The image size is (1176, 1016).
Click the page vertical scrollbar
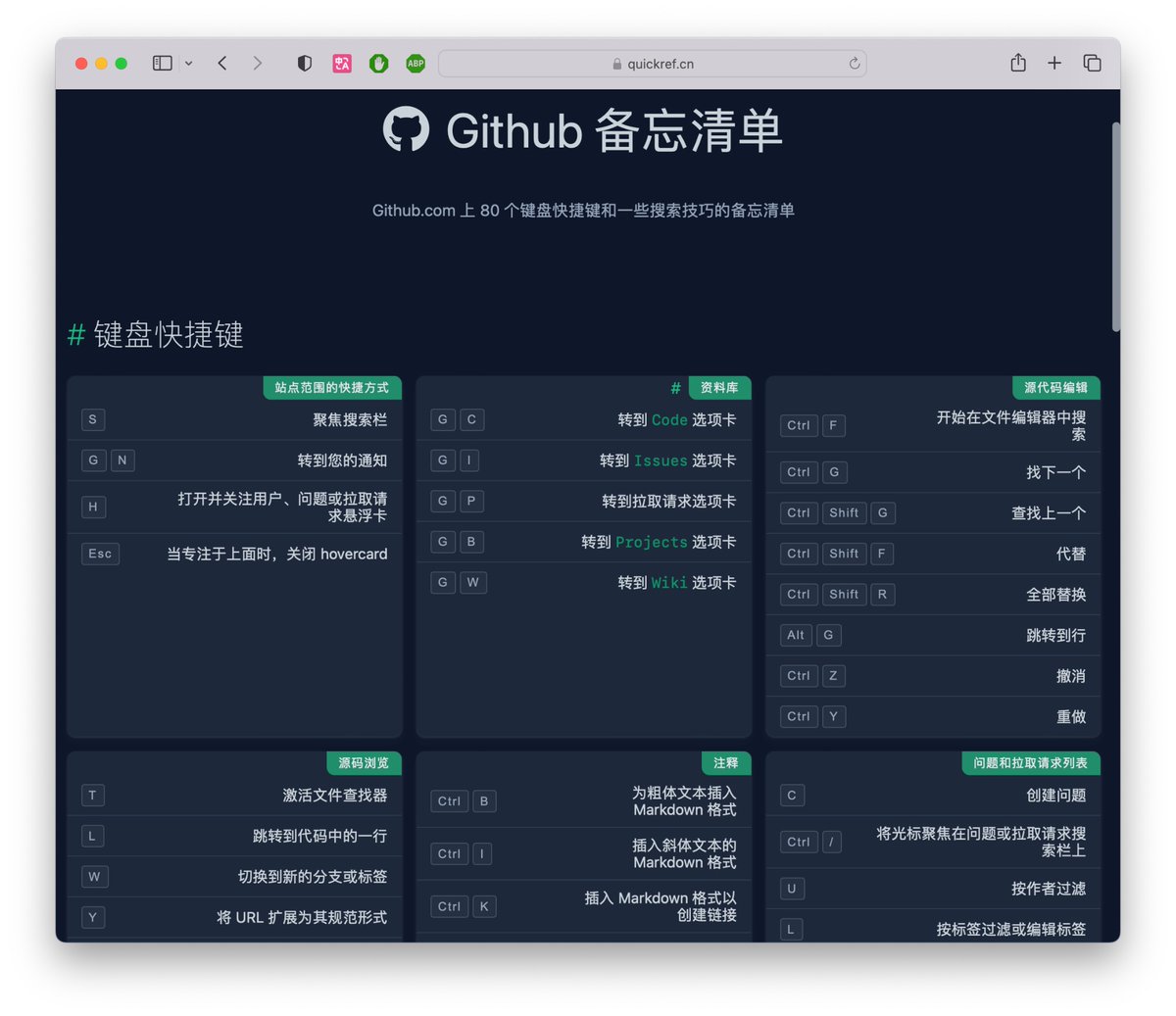pyautogui.click(x=1115, y=226)
